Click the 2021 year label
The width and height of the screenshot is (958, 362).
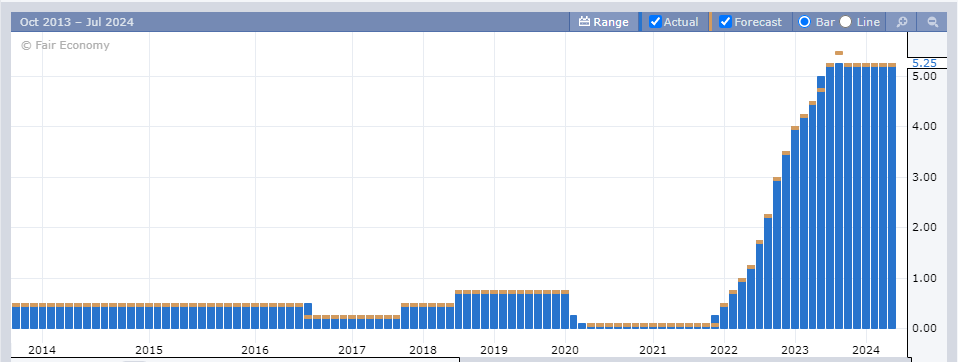653,350
